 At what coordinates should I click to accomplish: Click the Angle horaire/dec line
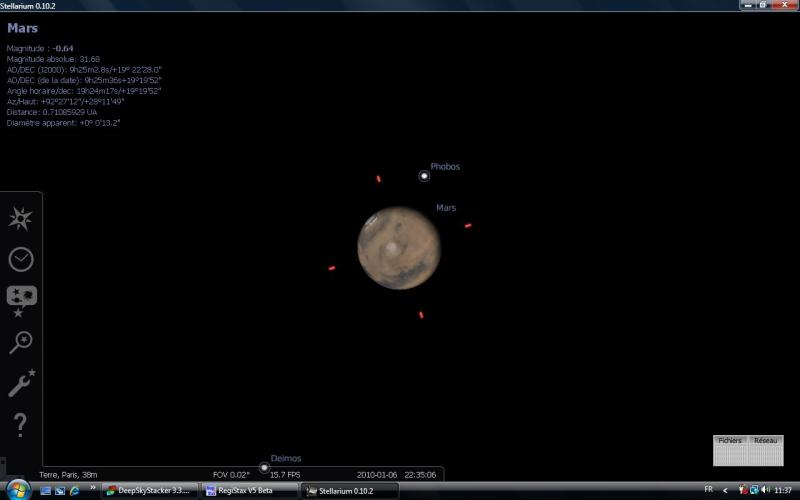(x=84, y=91)
